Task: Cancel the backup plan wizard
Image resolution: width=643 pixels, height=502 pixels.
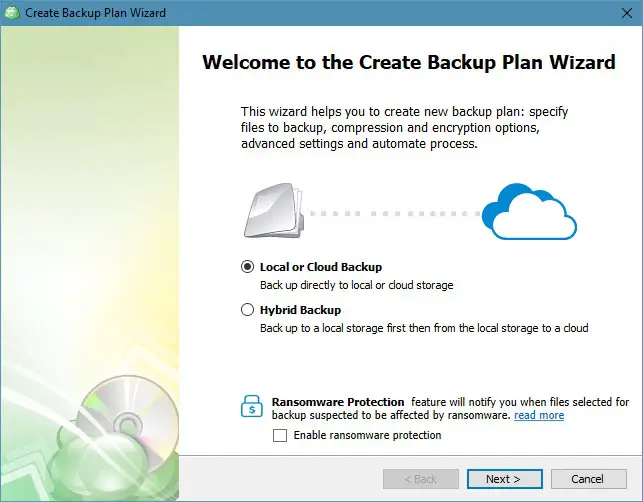Action: (589, 479)
